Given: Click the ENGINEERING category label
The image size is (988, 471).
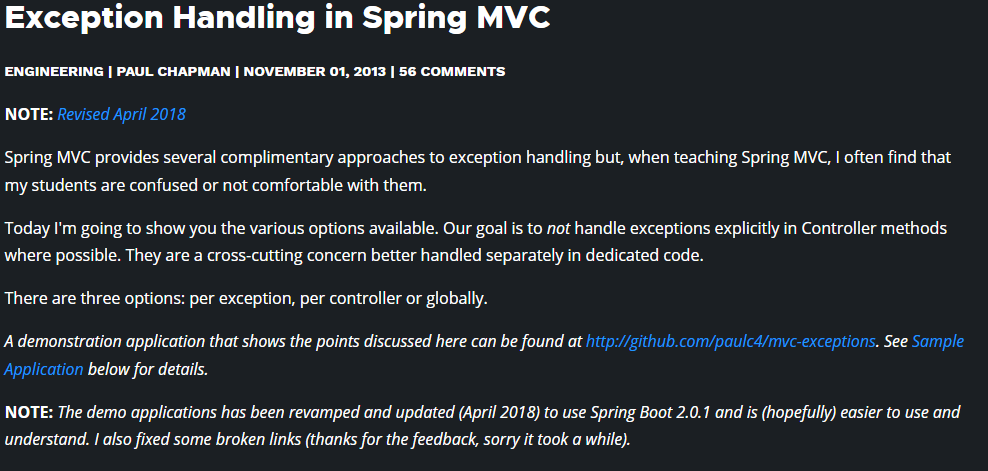Looking at the screenshot, I should click(x=54, y=71).
